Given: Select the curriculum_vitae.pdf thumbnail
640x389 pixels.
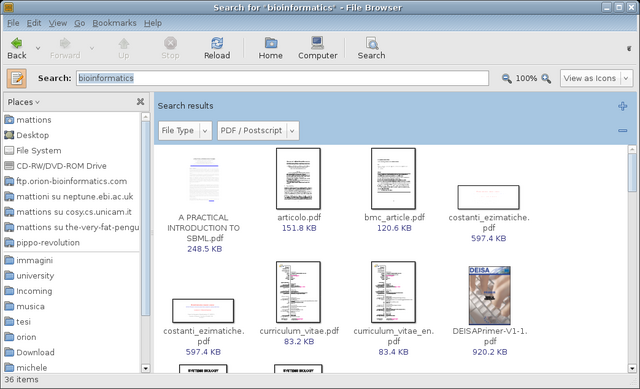Looking at the screenshot, I should 298,292.
